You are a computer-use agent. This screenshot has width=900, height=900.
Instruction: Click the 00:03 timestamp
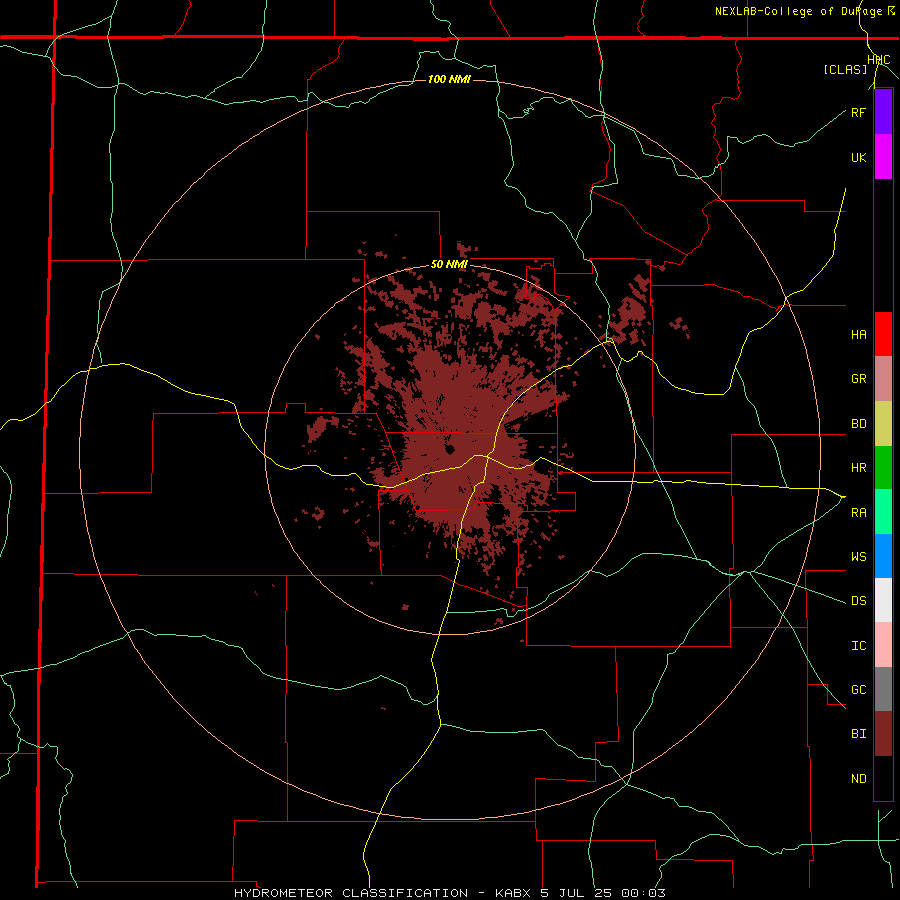(643, 893)
